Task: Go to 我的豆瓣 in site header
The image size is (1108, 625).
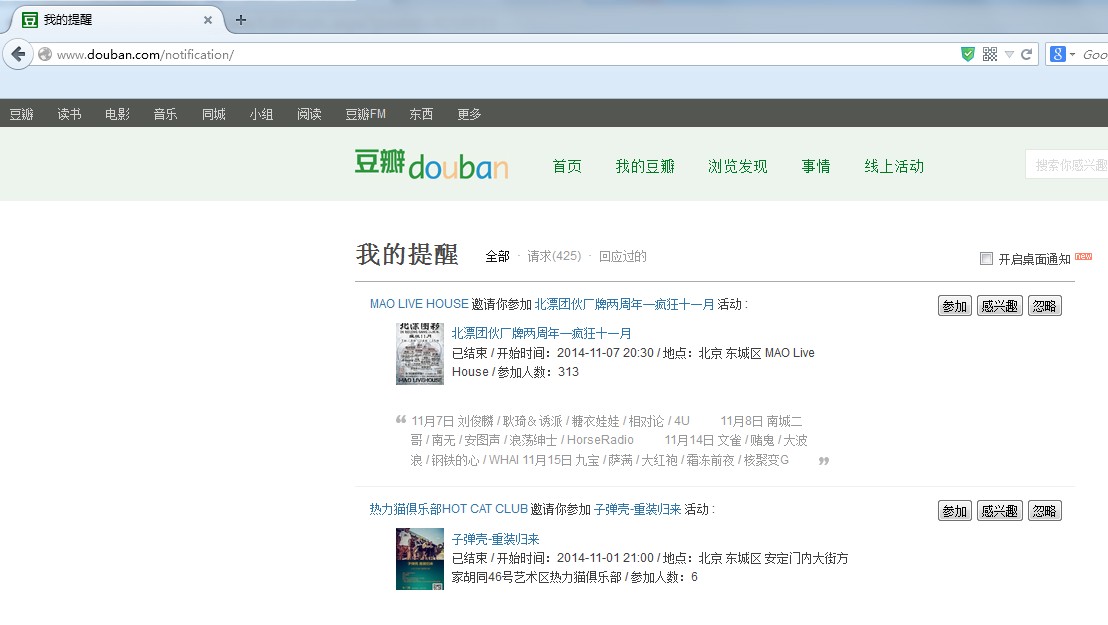Action: (x=645, y=166)
